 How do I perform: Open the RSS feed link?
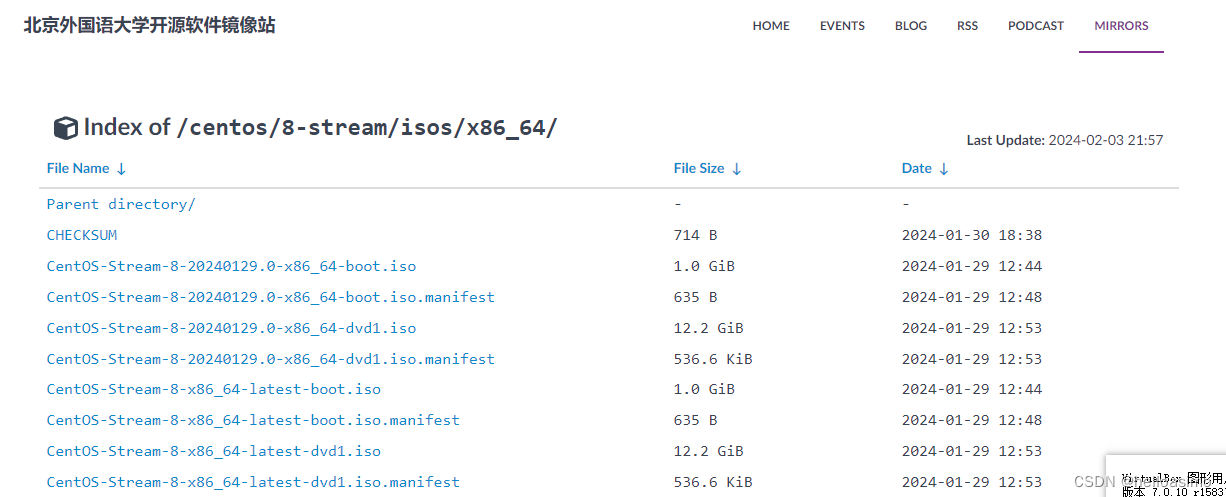pos(967,26)
